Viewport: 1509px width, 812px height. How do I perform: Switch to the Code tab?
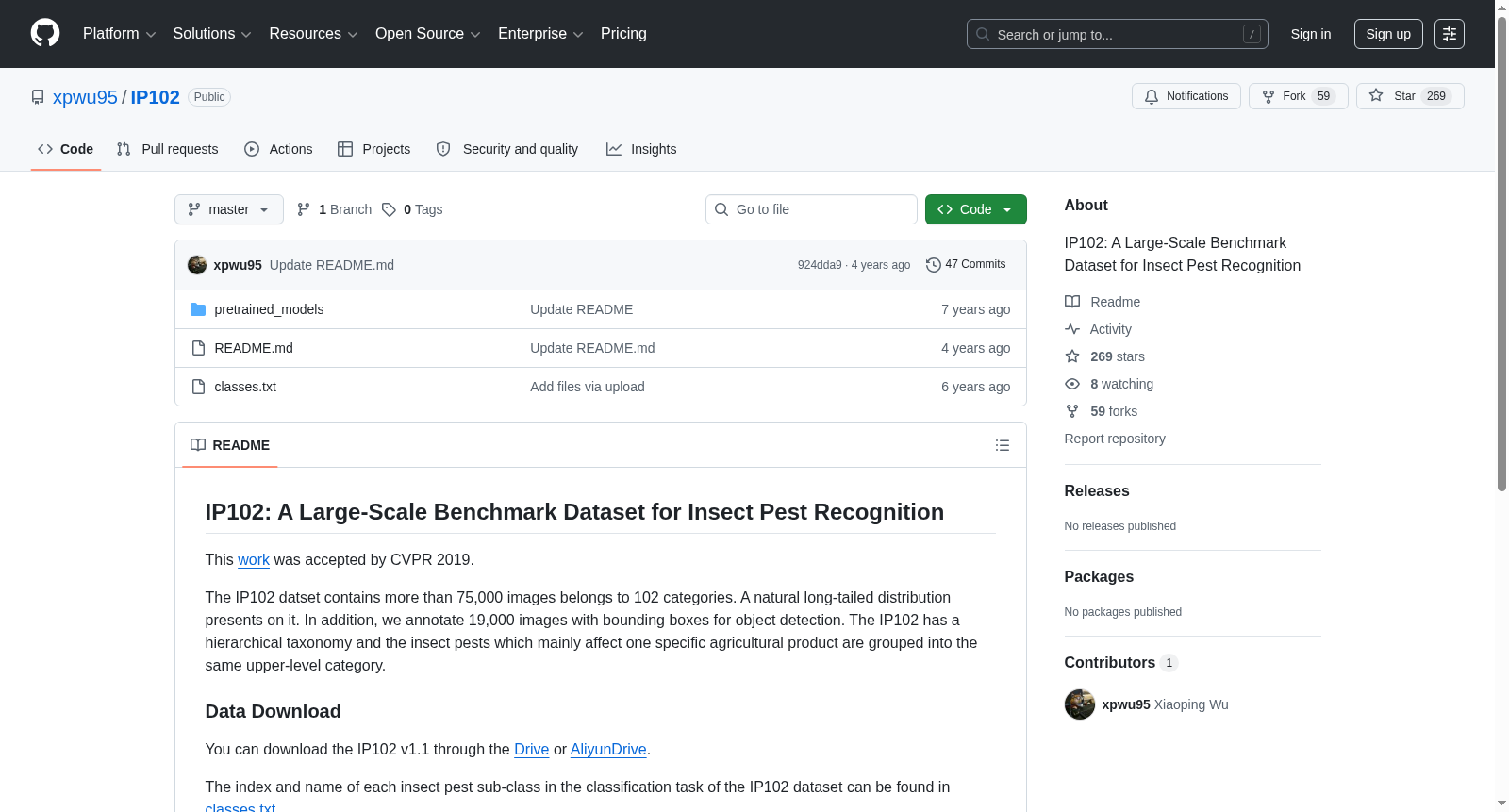point(66,149)
